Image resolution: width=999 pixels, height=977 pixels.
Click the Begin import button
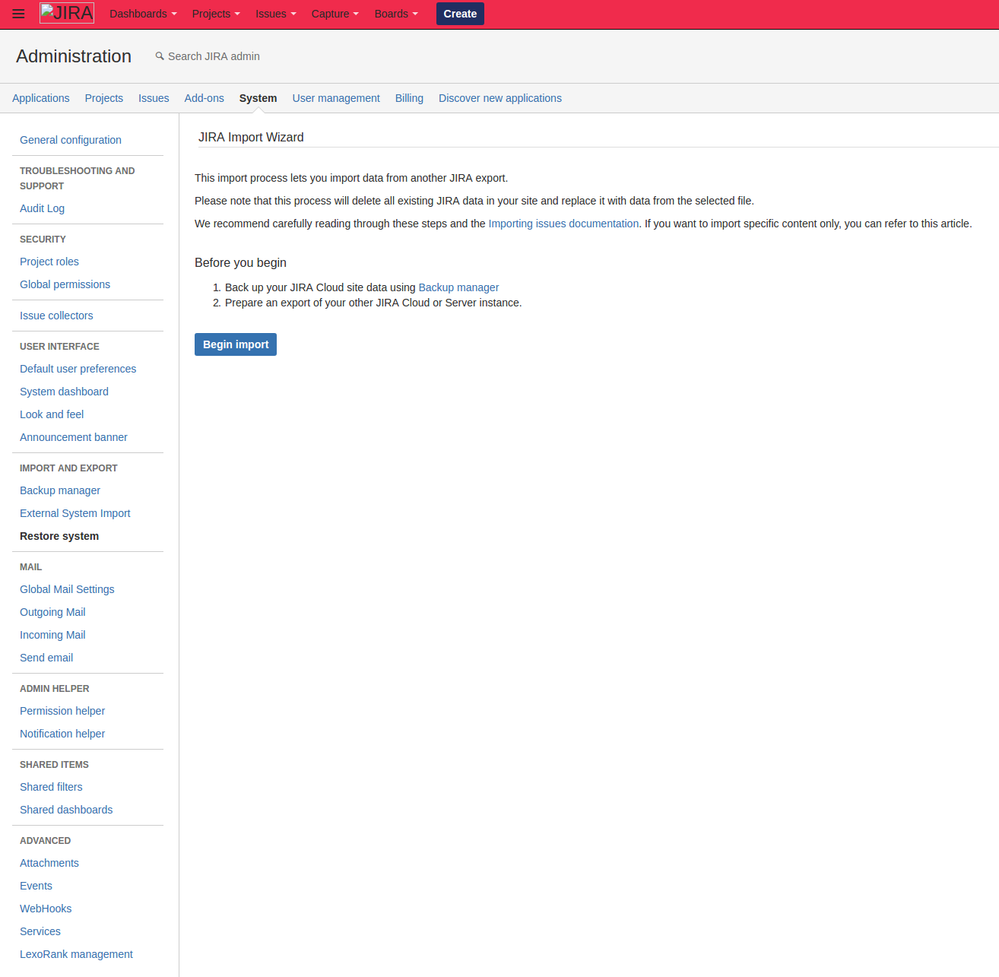236,344
